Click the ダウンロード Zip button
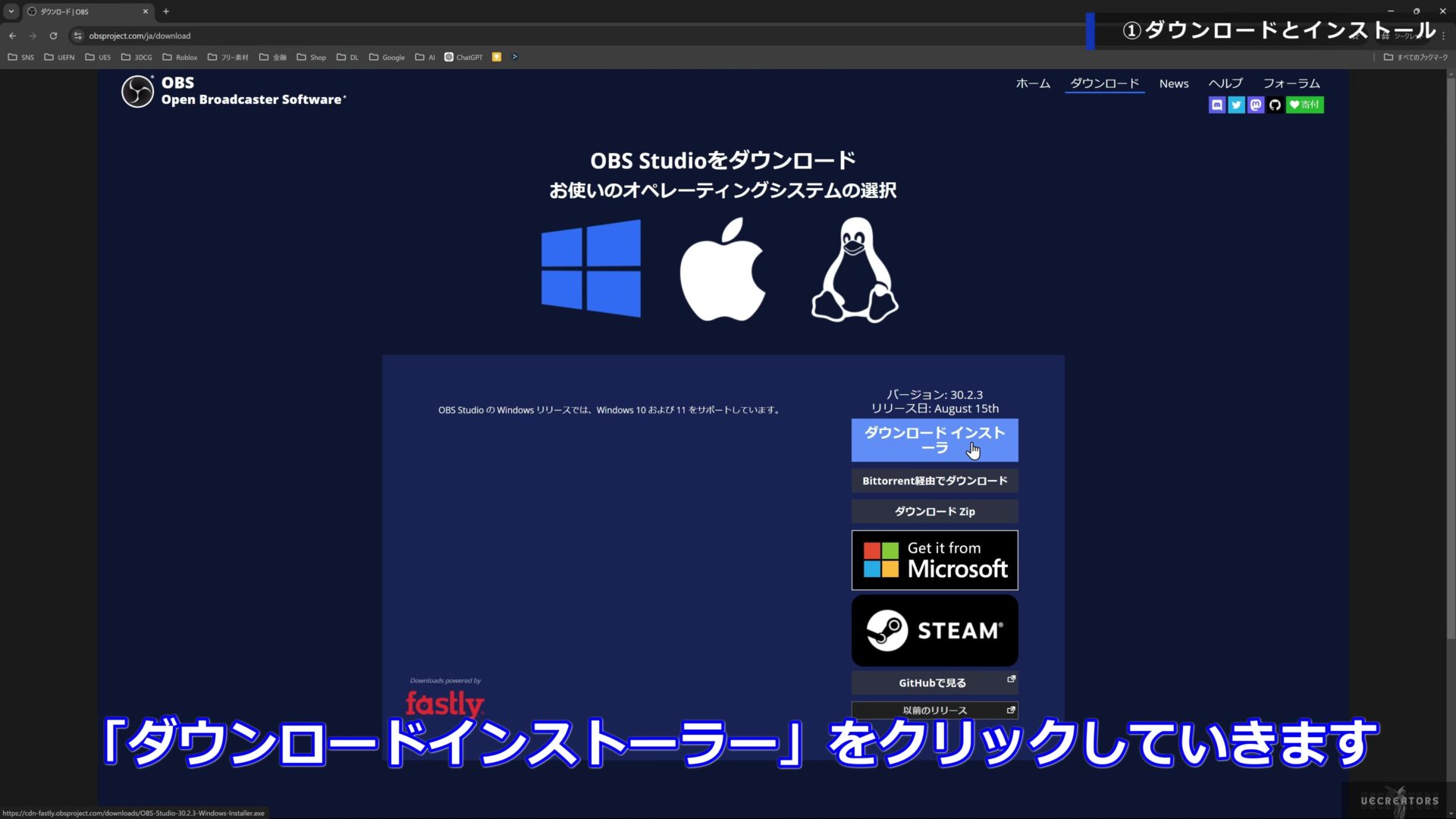The width and height of the screenshot is (1456, 819). point(934,511)
